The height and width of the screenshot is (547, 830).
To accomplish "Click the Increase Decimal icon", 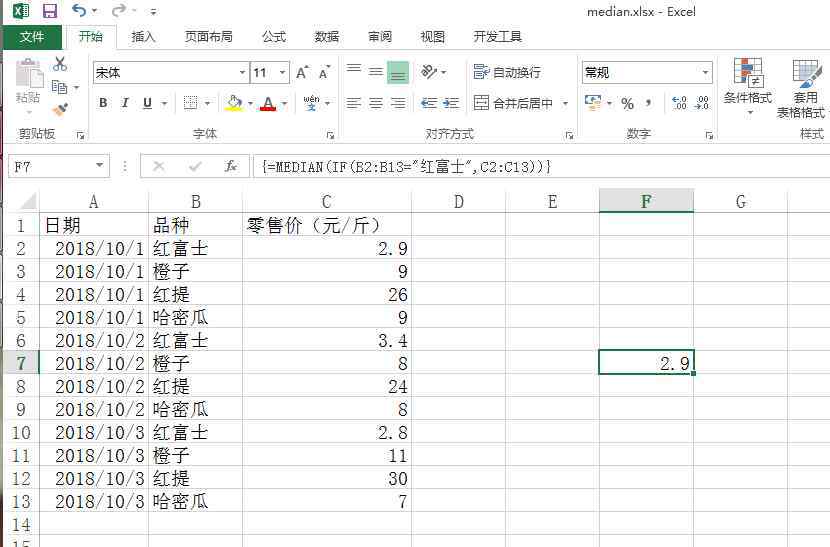I will [680, 103].
